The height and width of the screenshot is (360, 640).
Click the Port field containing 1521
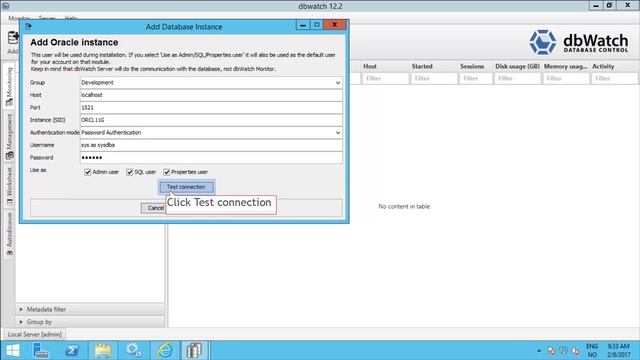click(x=211, y=107)
